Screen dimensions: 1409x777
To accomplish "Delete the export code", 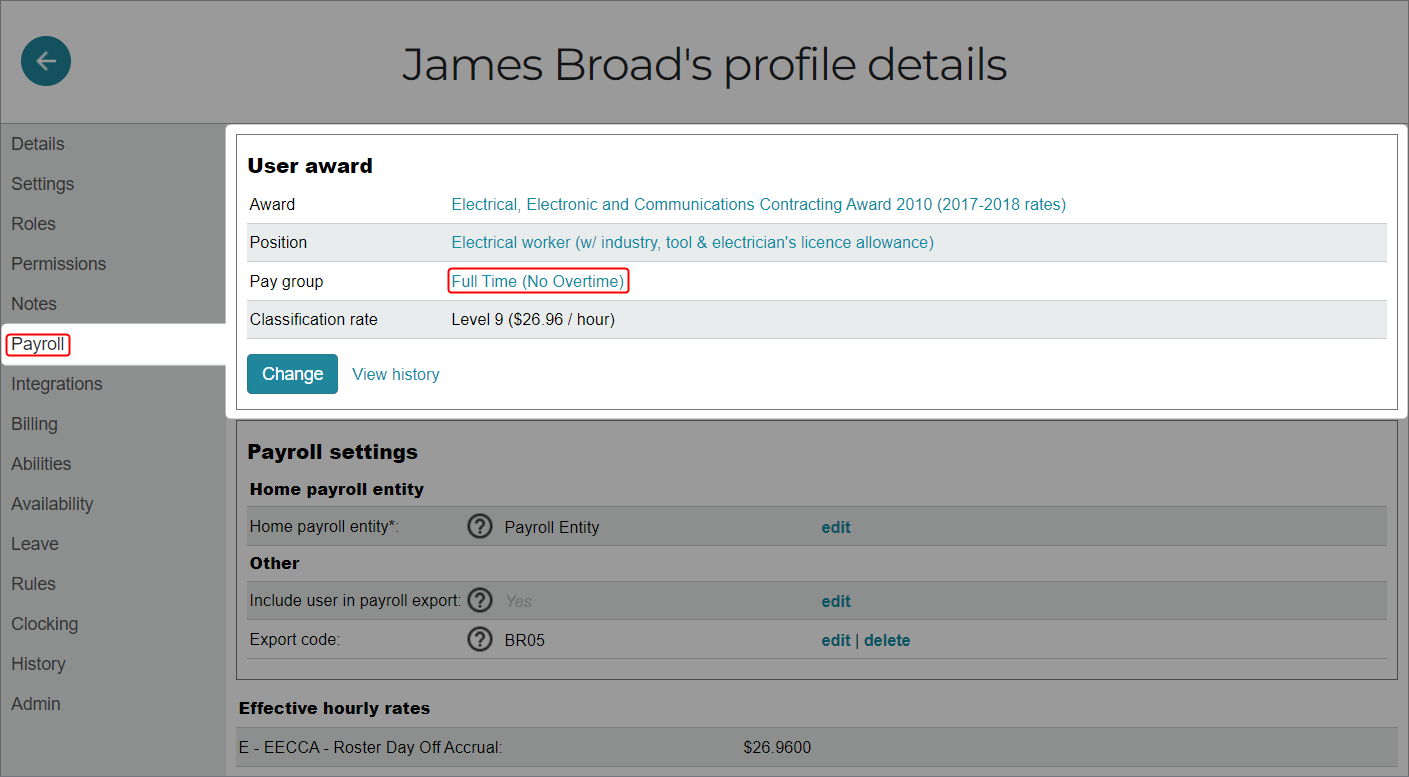I will 886,639.
